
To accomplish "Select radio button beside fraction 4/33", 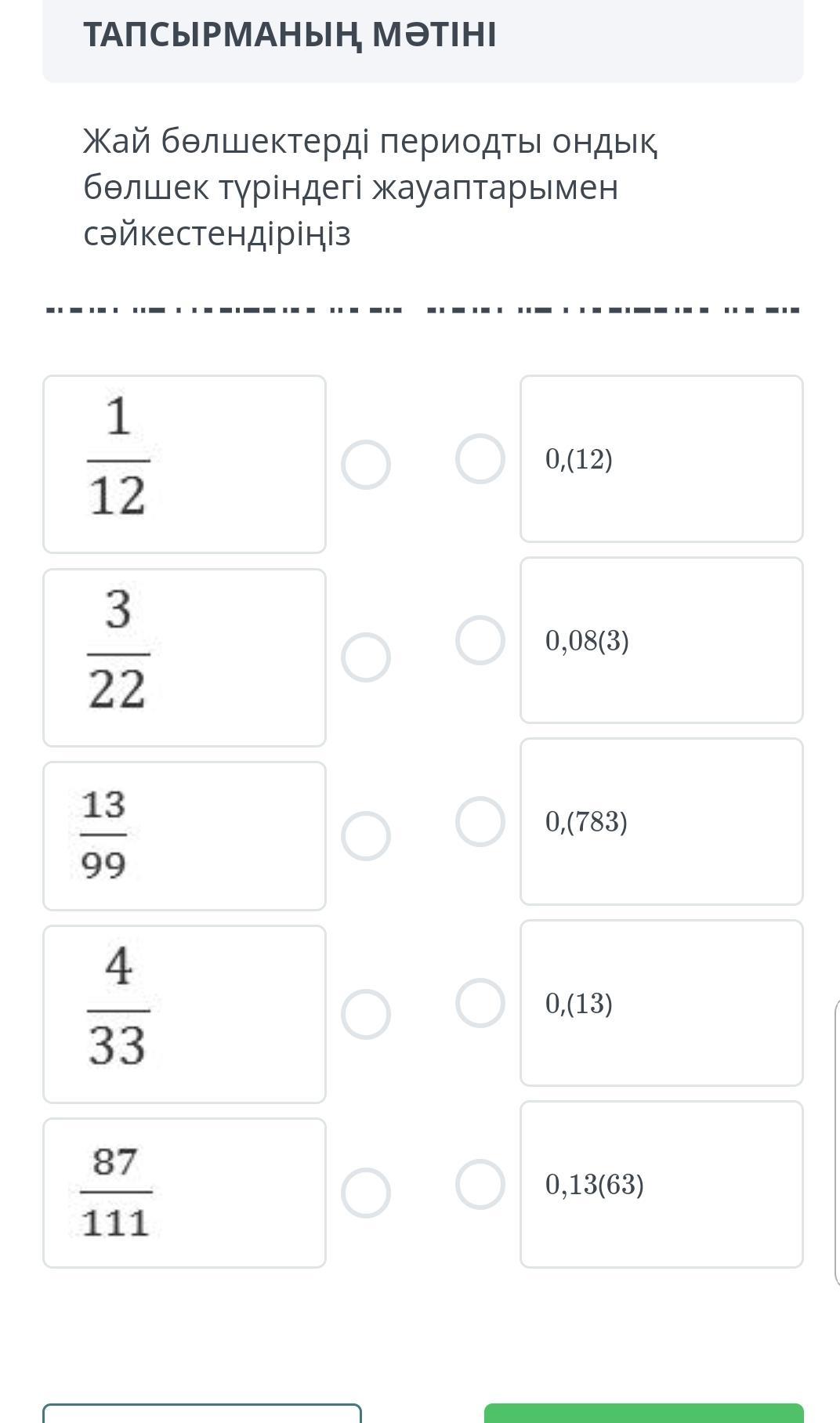I will (366, 1015).
